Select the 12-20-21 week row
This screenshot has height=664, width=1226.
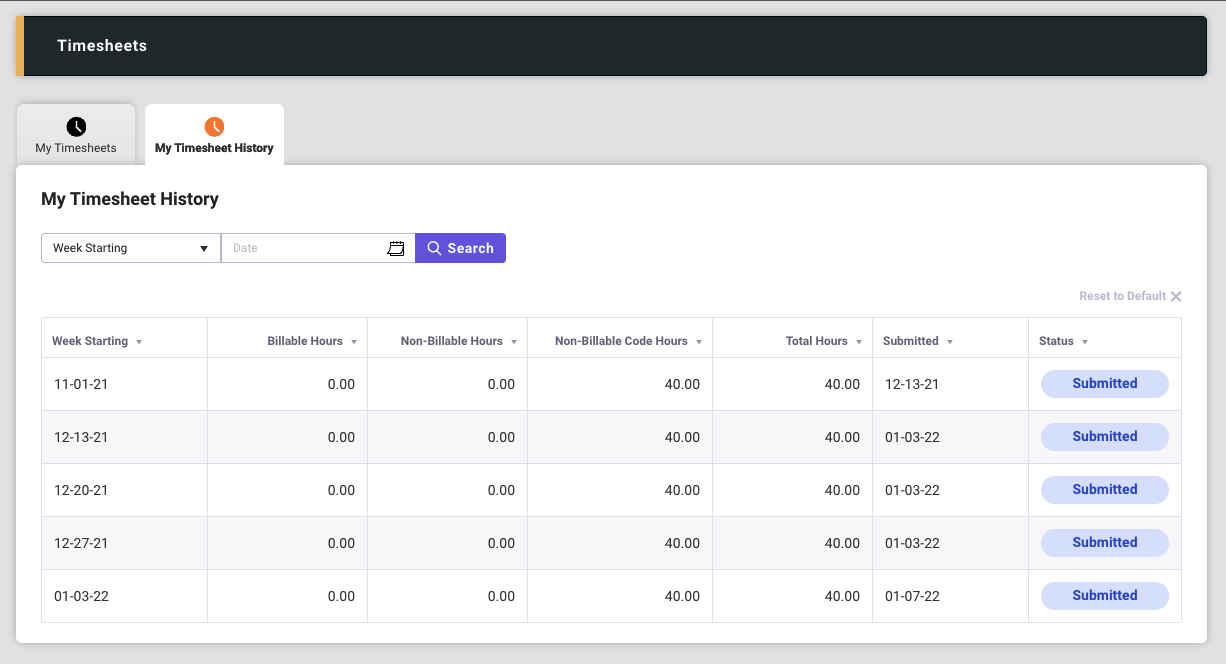coord(81,490)
